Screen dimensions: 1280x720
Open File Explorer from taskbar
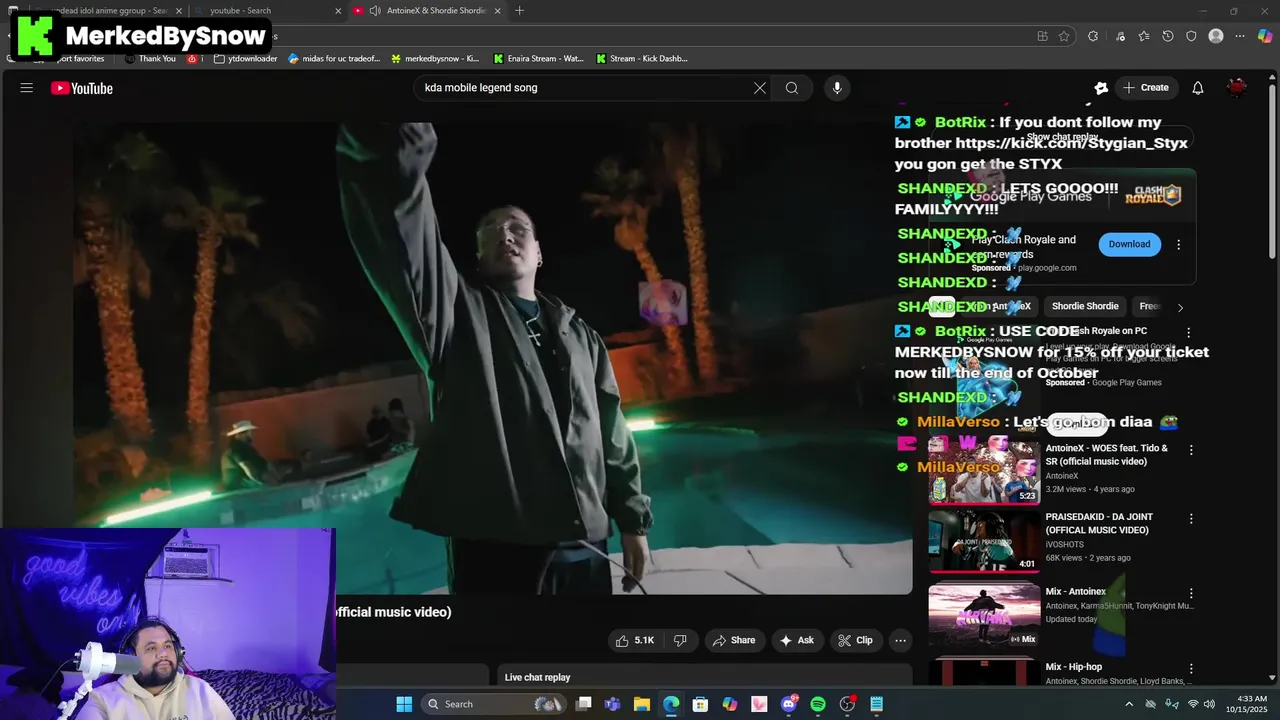coord(642,704)
